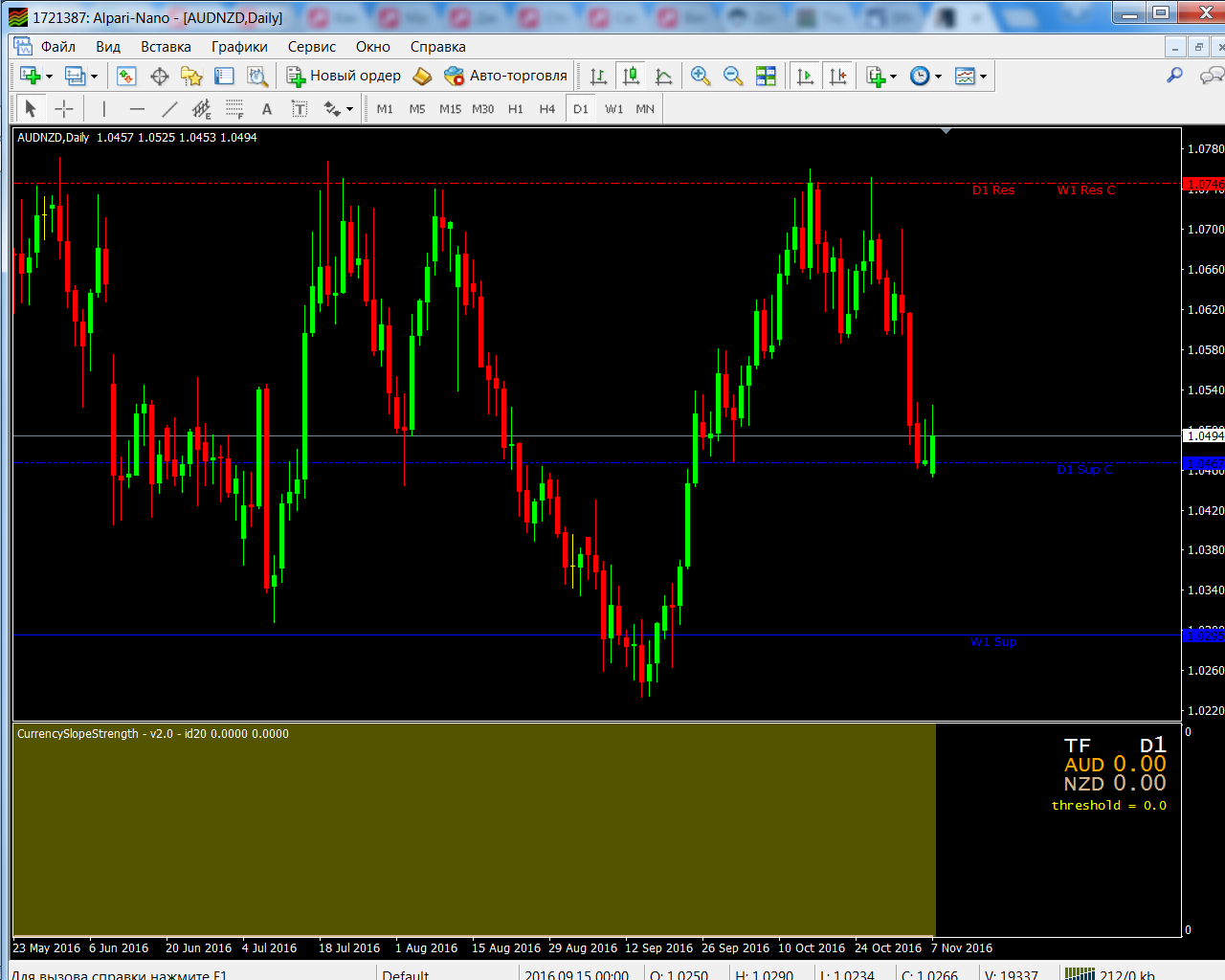1225x980 pixels.
Task: Open the arrows objects icon
Action: (332, 108)
